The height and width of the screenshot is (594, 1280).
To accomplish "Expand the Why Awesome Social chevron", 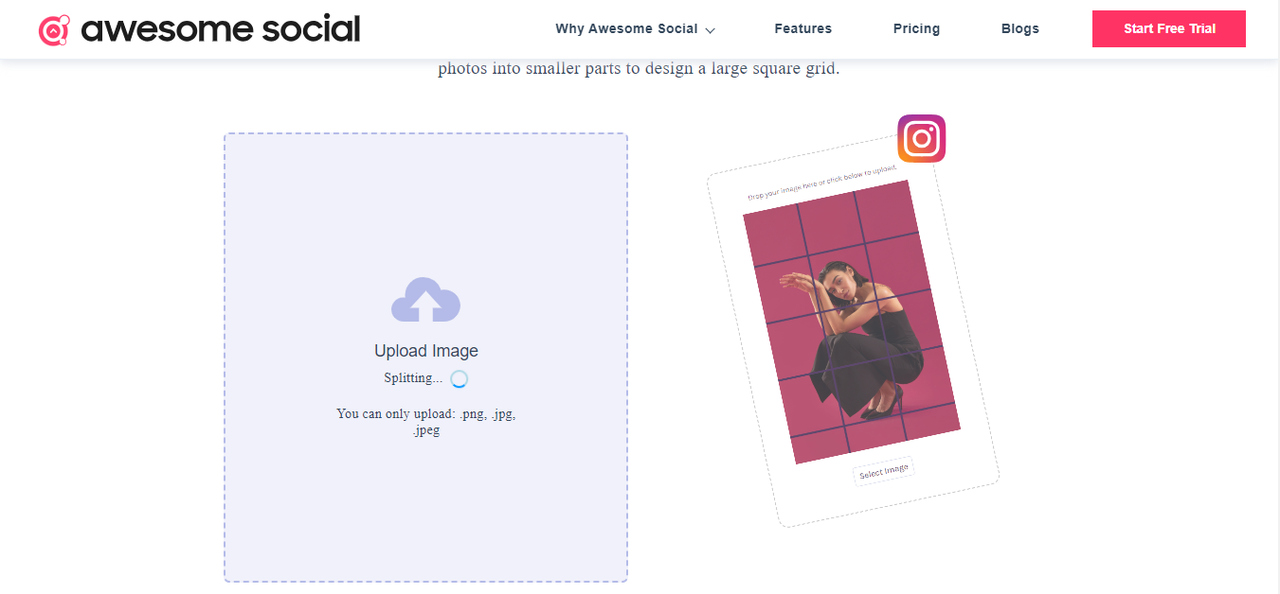I will [710, 30].
